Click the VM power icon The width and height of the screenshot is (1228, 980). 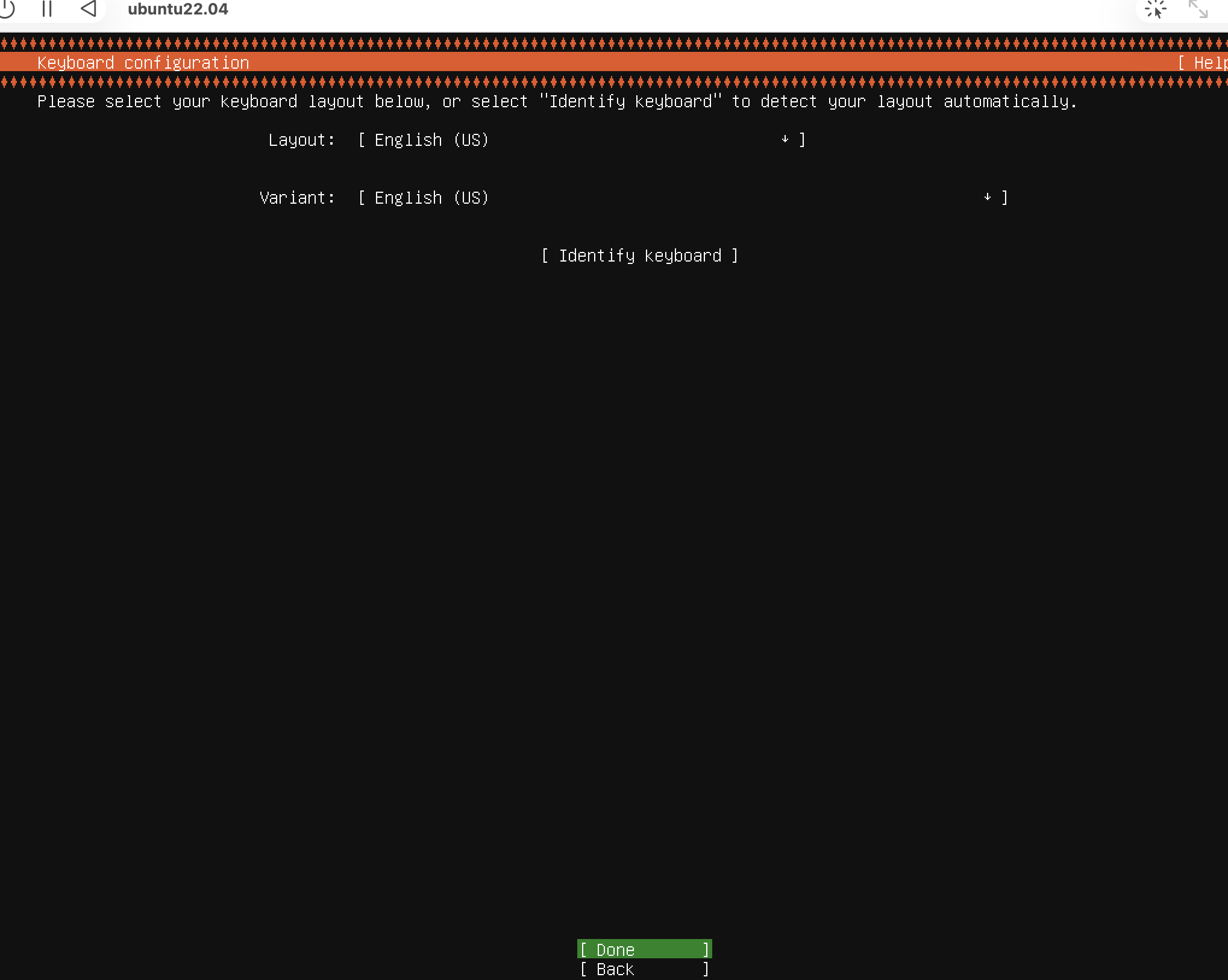pos(7,8)
